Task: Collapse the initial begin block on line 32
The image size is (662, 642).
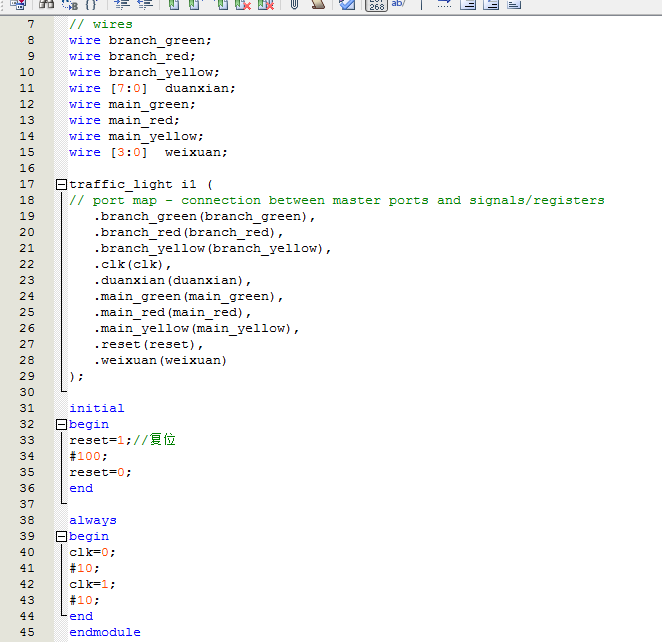Action: pos(61,424)
